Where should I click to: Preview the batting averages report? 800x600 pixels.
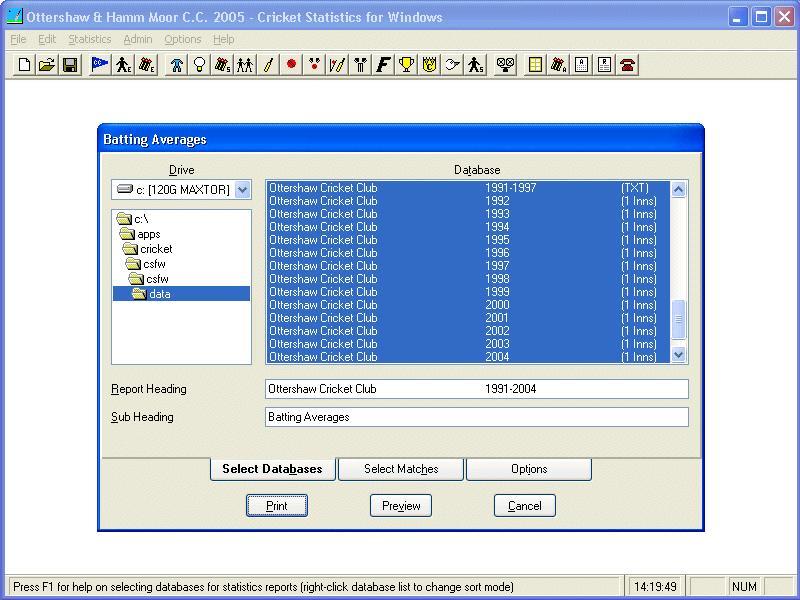click(x=400, y=506)
